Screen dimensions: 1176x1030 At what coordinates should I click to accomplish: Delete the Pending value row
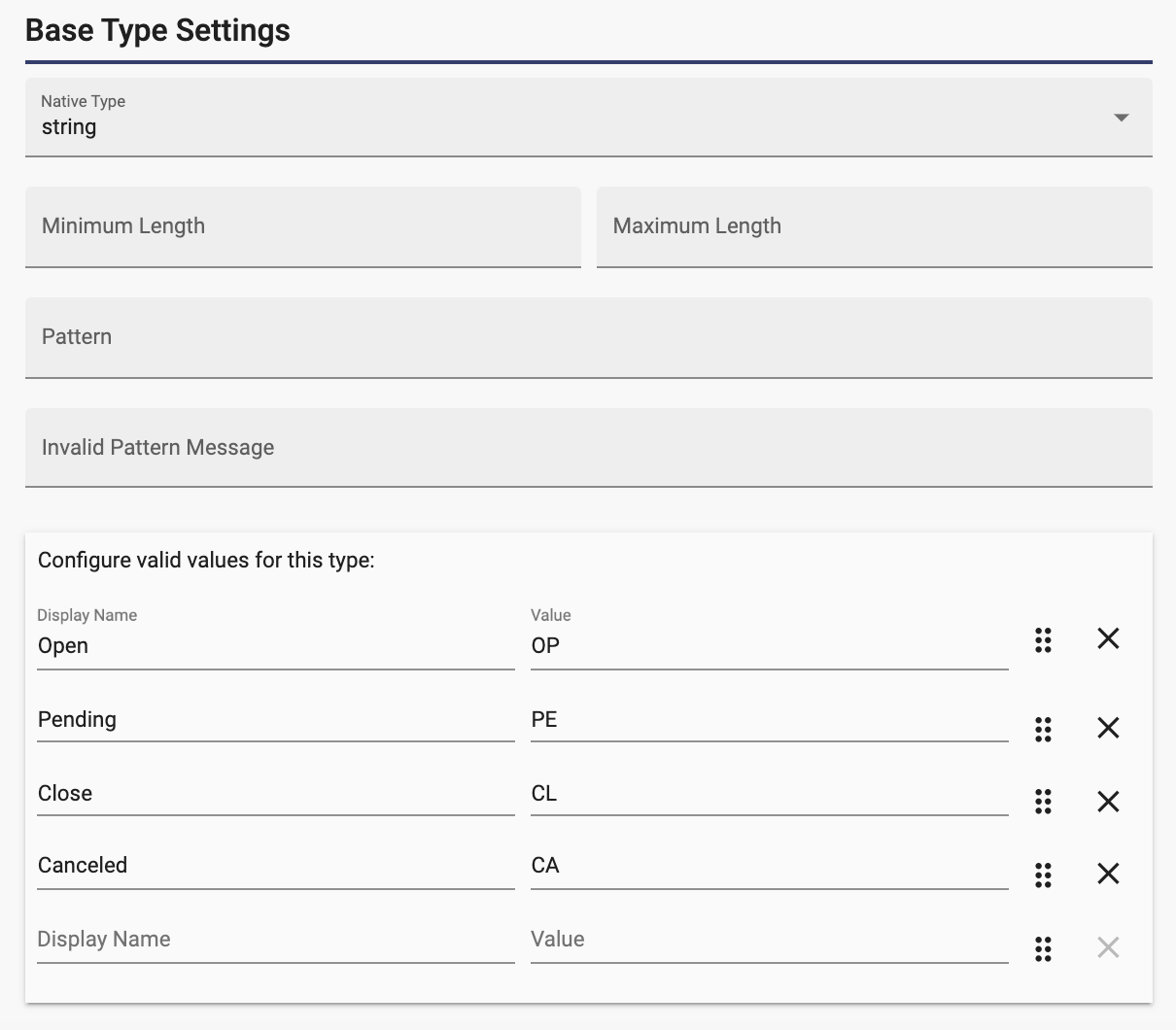(1108, 728)
